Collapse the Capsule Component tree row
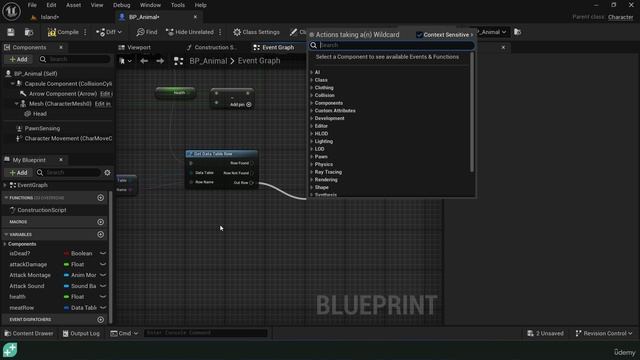 pyautogui.click(x=12, y=84)
